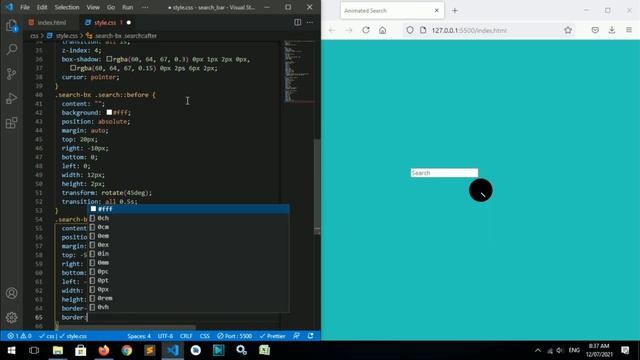Open the Selection menu
Viewport: 640px width, 360px height.
(x=67, y=7)
